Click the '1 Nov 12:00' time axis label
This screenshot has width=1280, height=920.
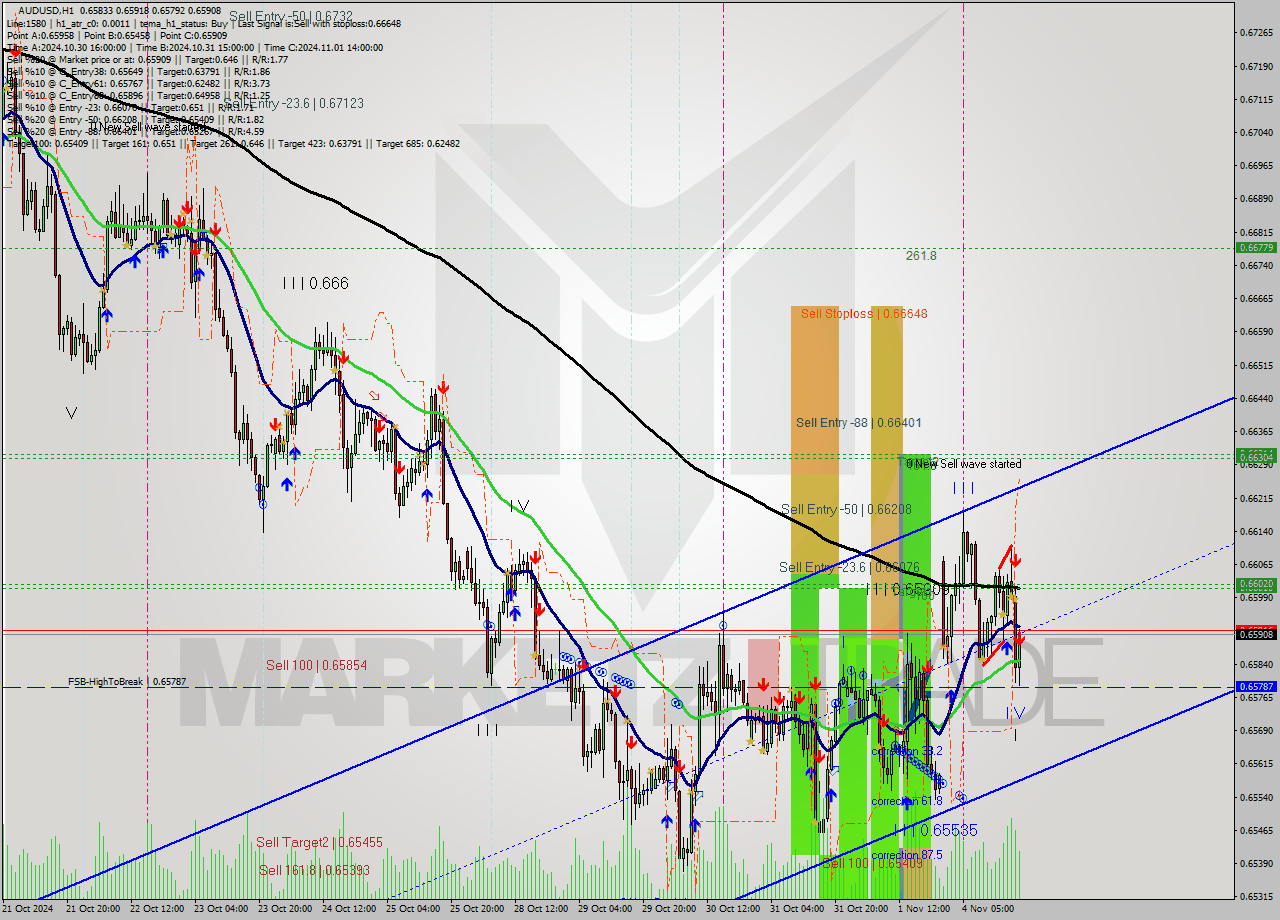click(924, 909)
